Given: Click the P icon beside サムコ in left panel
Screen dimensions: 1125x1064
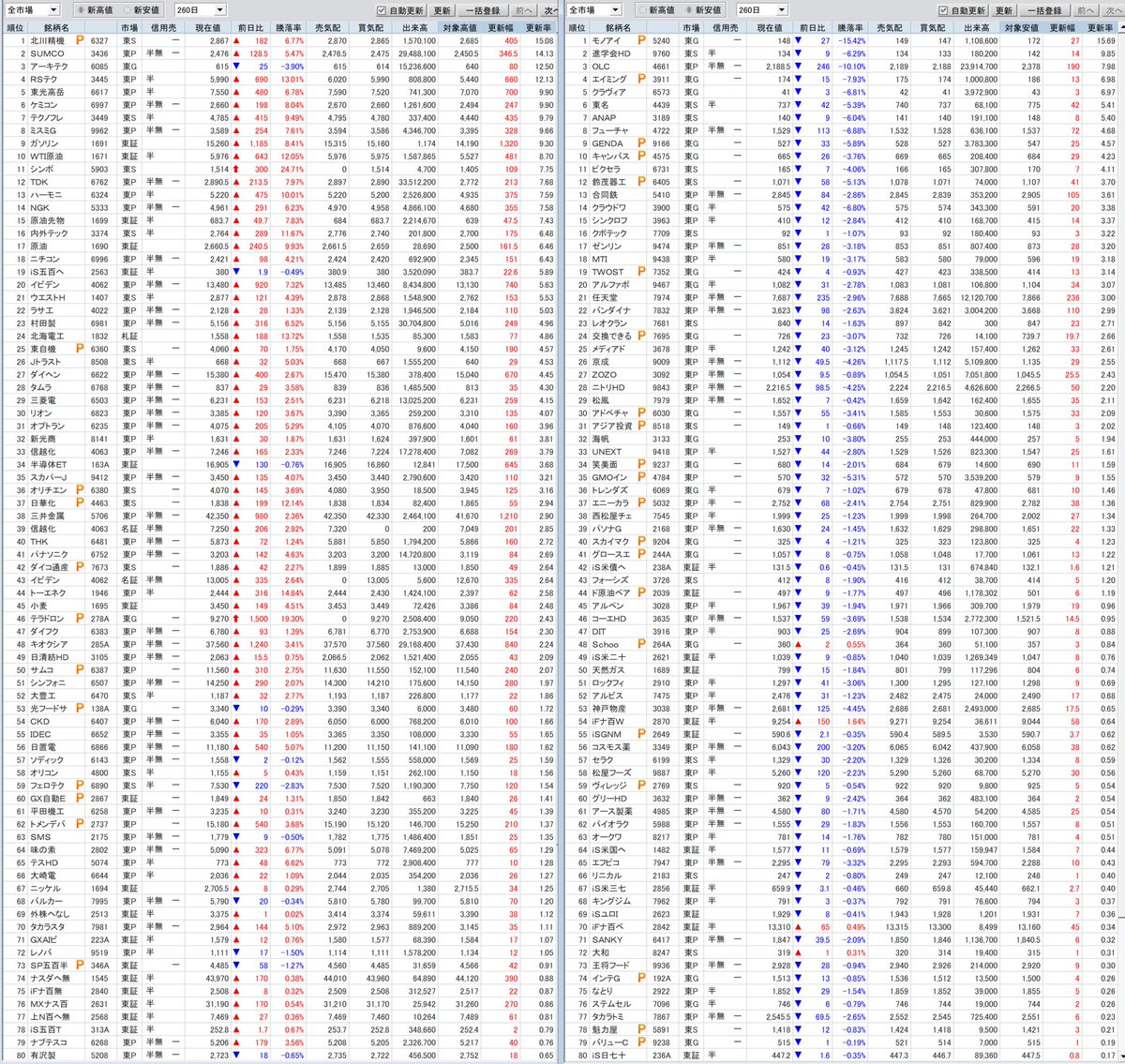Looking at the screenshot, I should (80, 670).
